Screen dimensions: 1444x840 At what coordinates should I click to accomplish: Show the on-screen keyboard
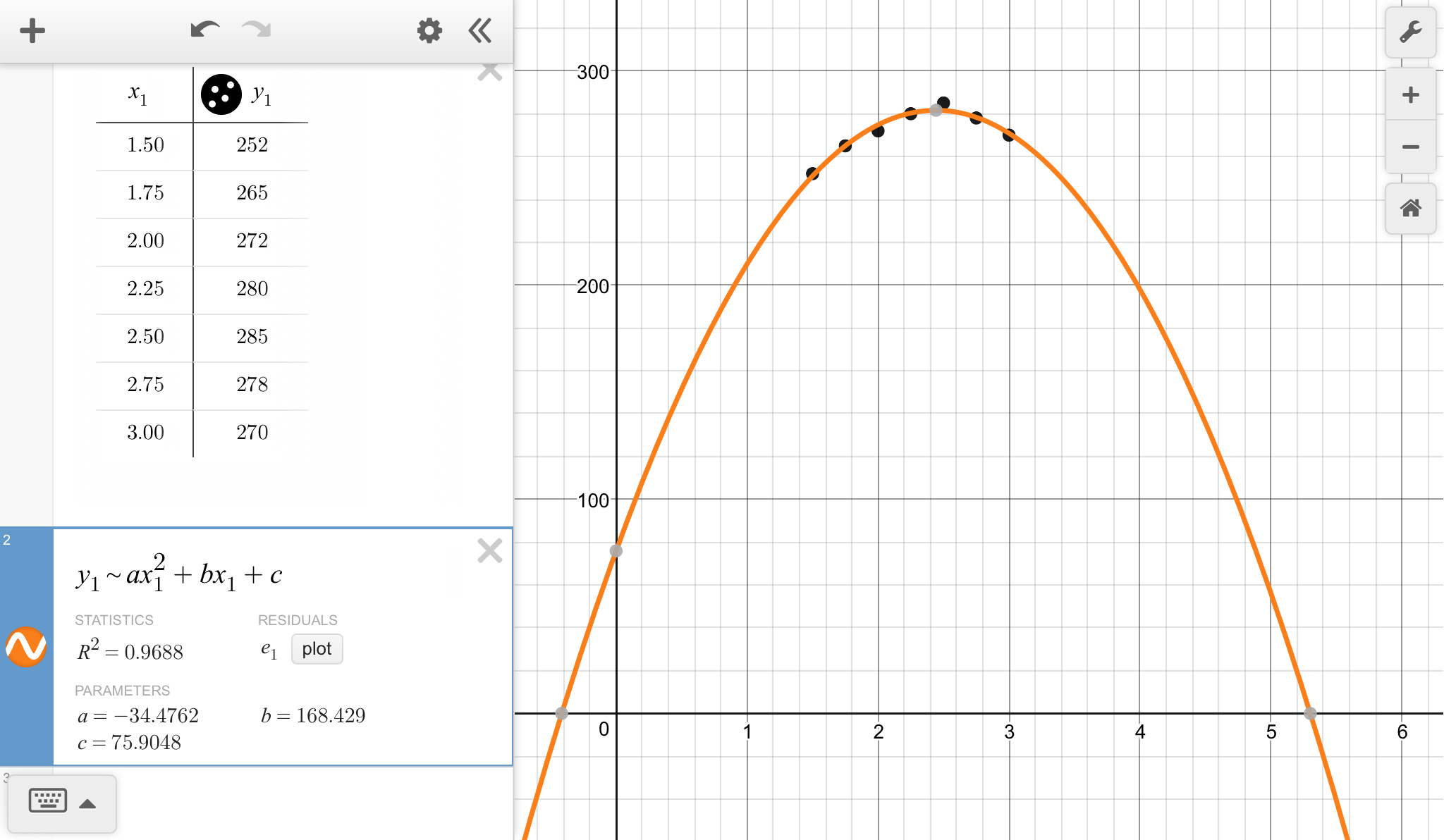pyautogui.click(x=48, y=801)
